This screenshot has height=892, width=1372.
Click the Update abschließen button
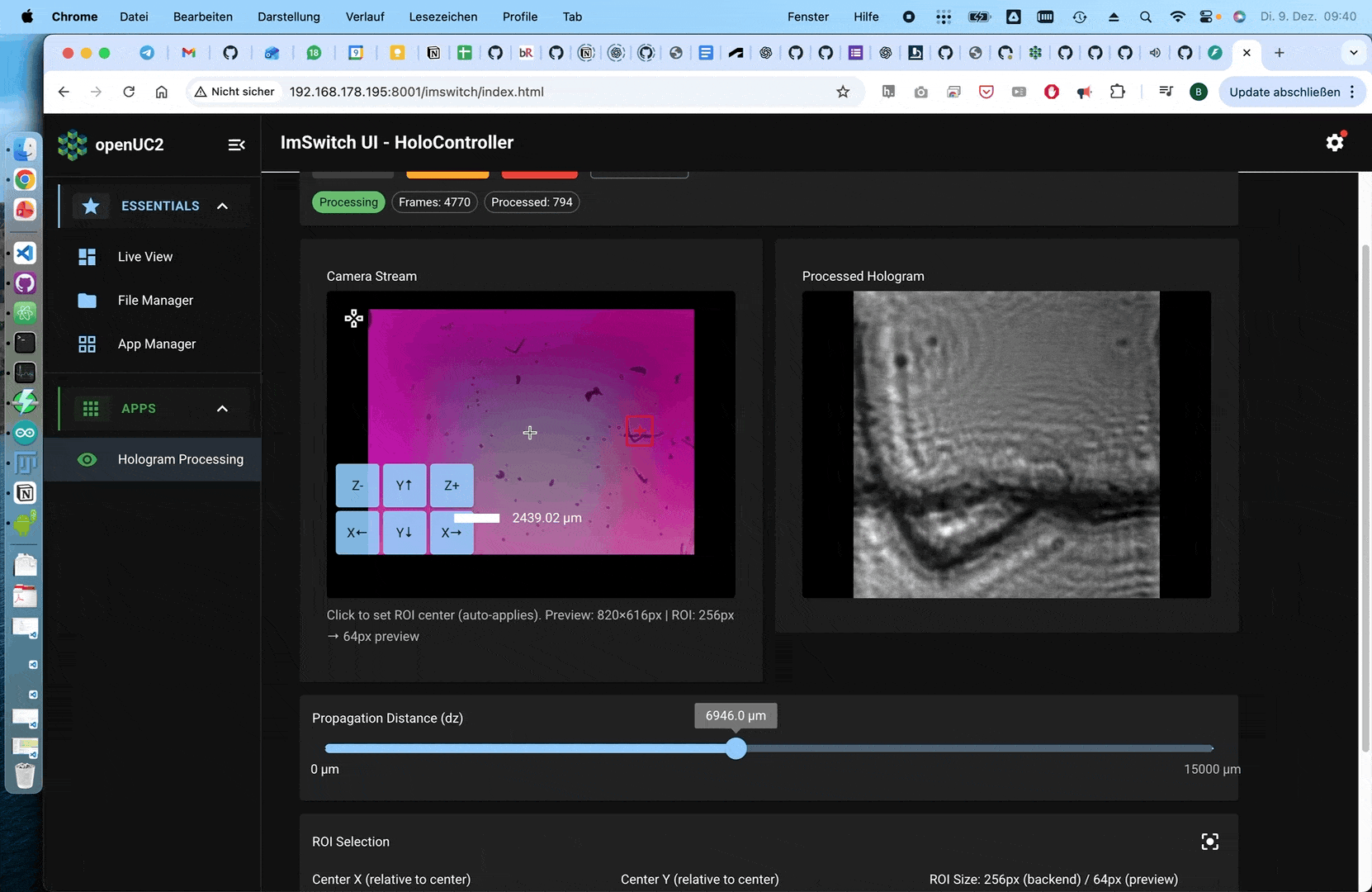coord(1284,92)
